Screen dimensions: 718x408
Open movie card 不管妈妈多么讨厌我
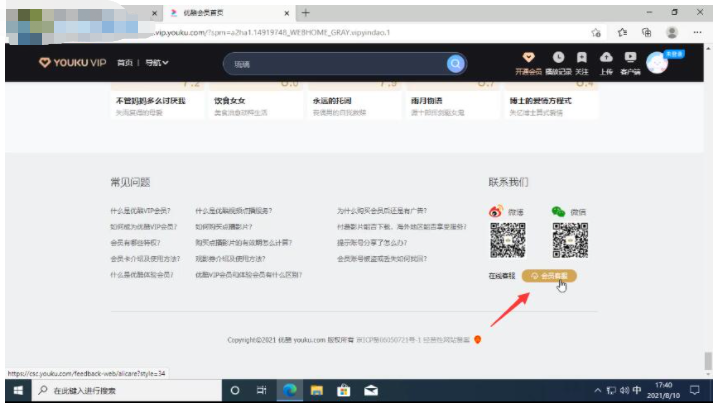pos(157,102)
